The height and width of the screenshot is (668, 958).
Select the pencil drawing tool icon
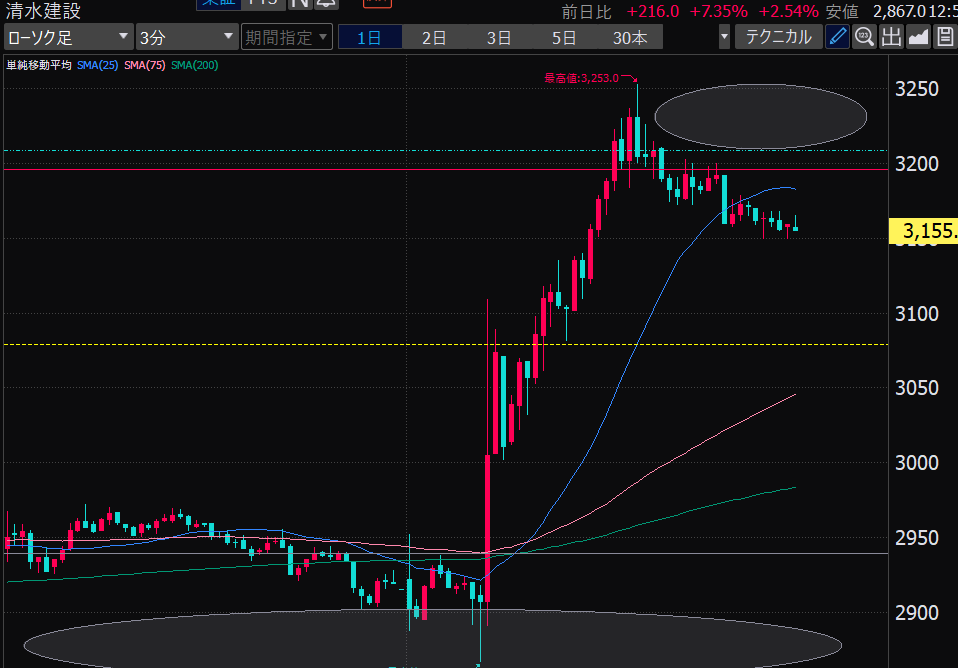[x=838, y=38]
